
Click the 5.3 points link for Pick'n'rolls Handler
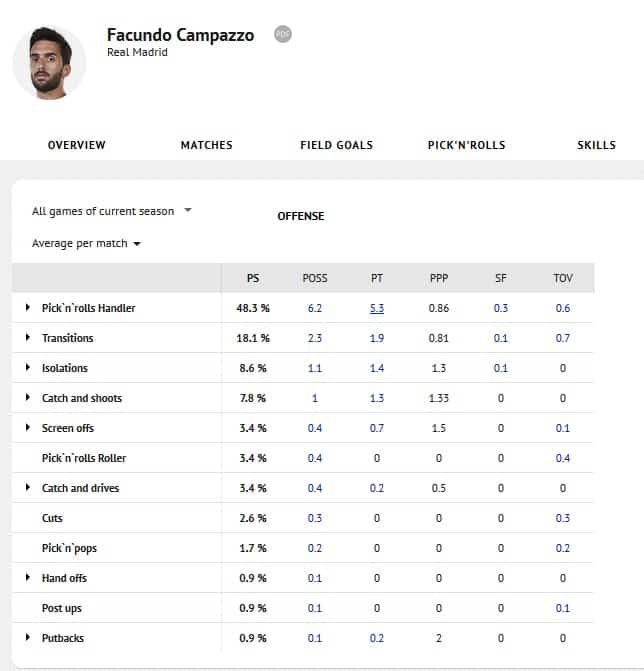(377, 308)
